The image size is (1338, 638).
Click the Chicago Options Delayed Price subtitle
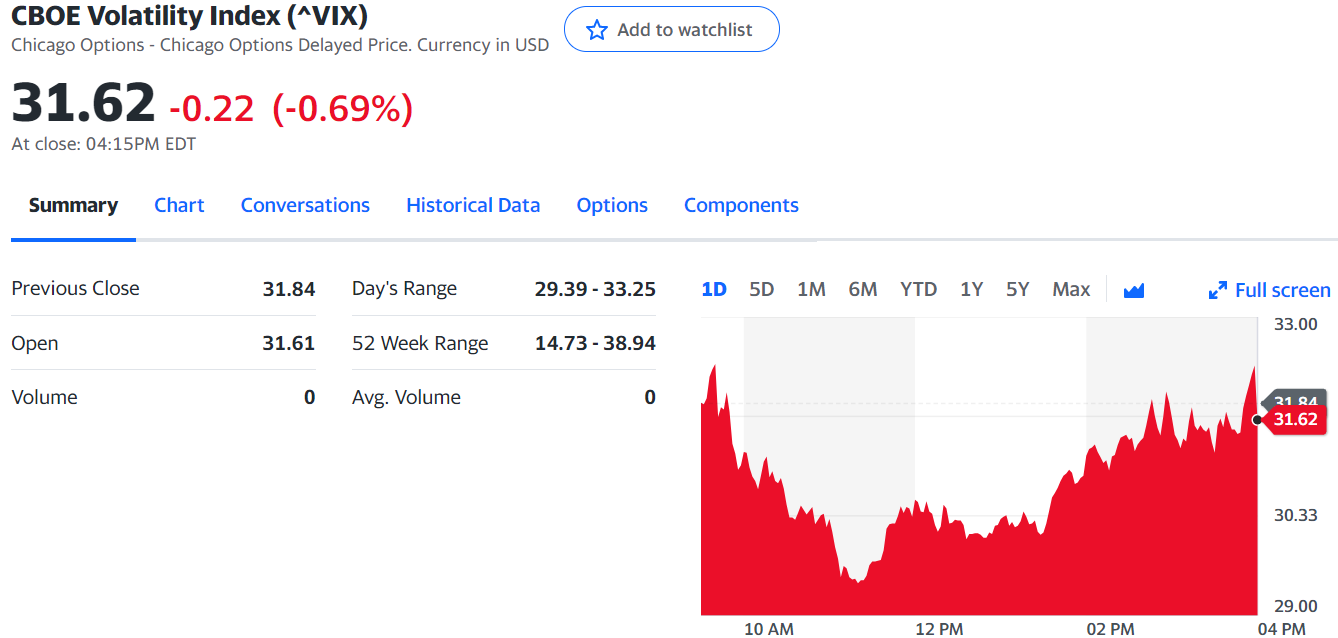[280, 45]
